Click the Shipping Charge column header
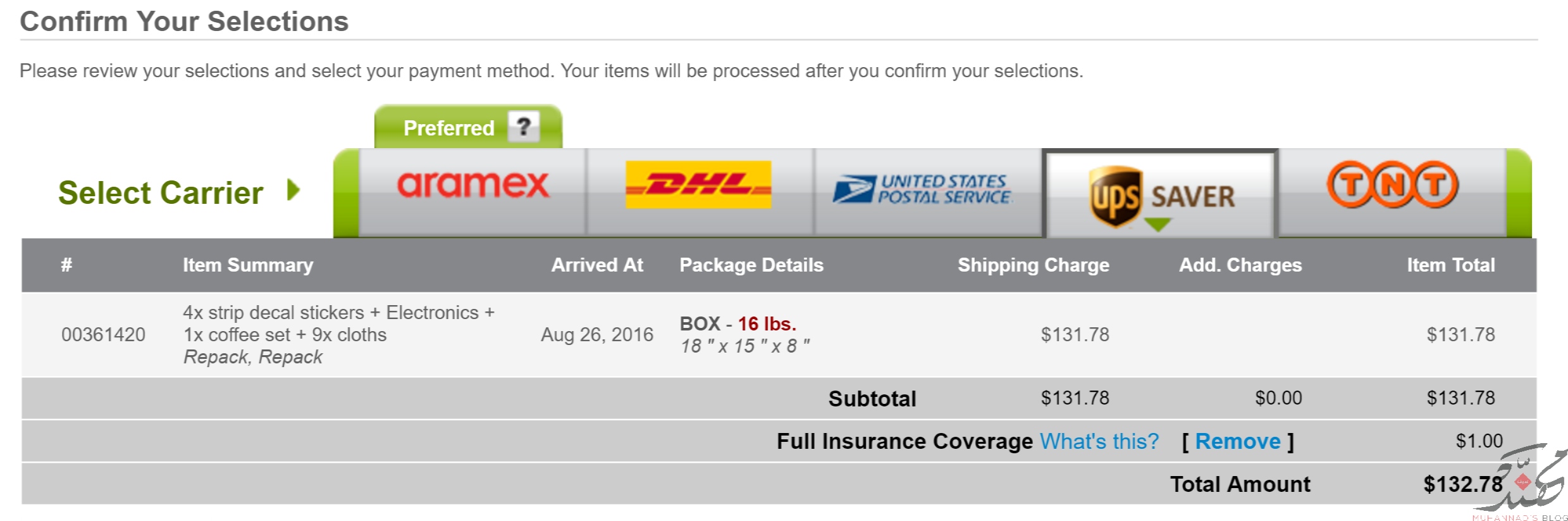This screenshot has width=1568, height=521. [1034, 265]
